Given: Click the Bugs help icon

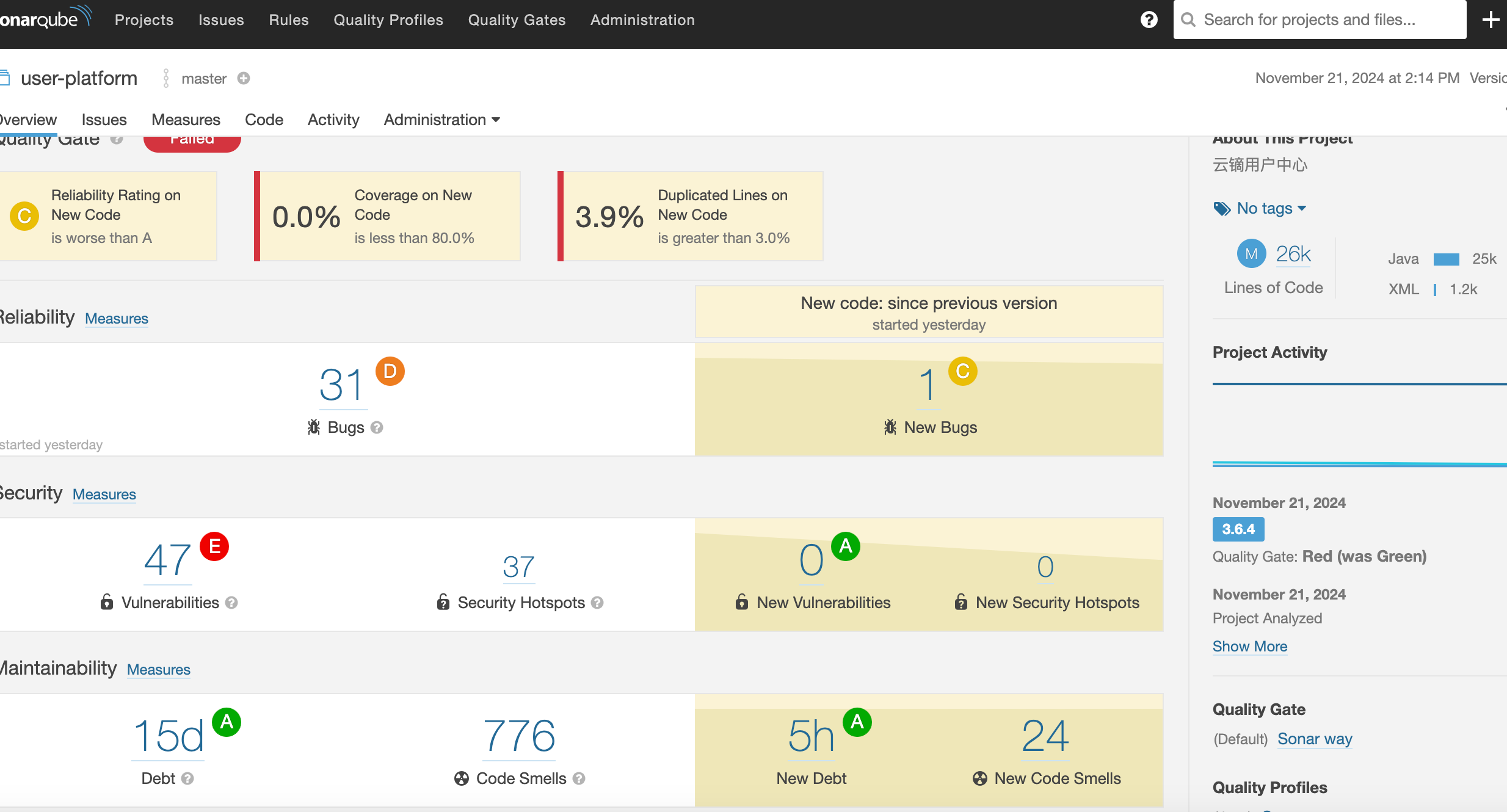Looking at the screenshot, I should click(377, 427).
